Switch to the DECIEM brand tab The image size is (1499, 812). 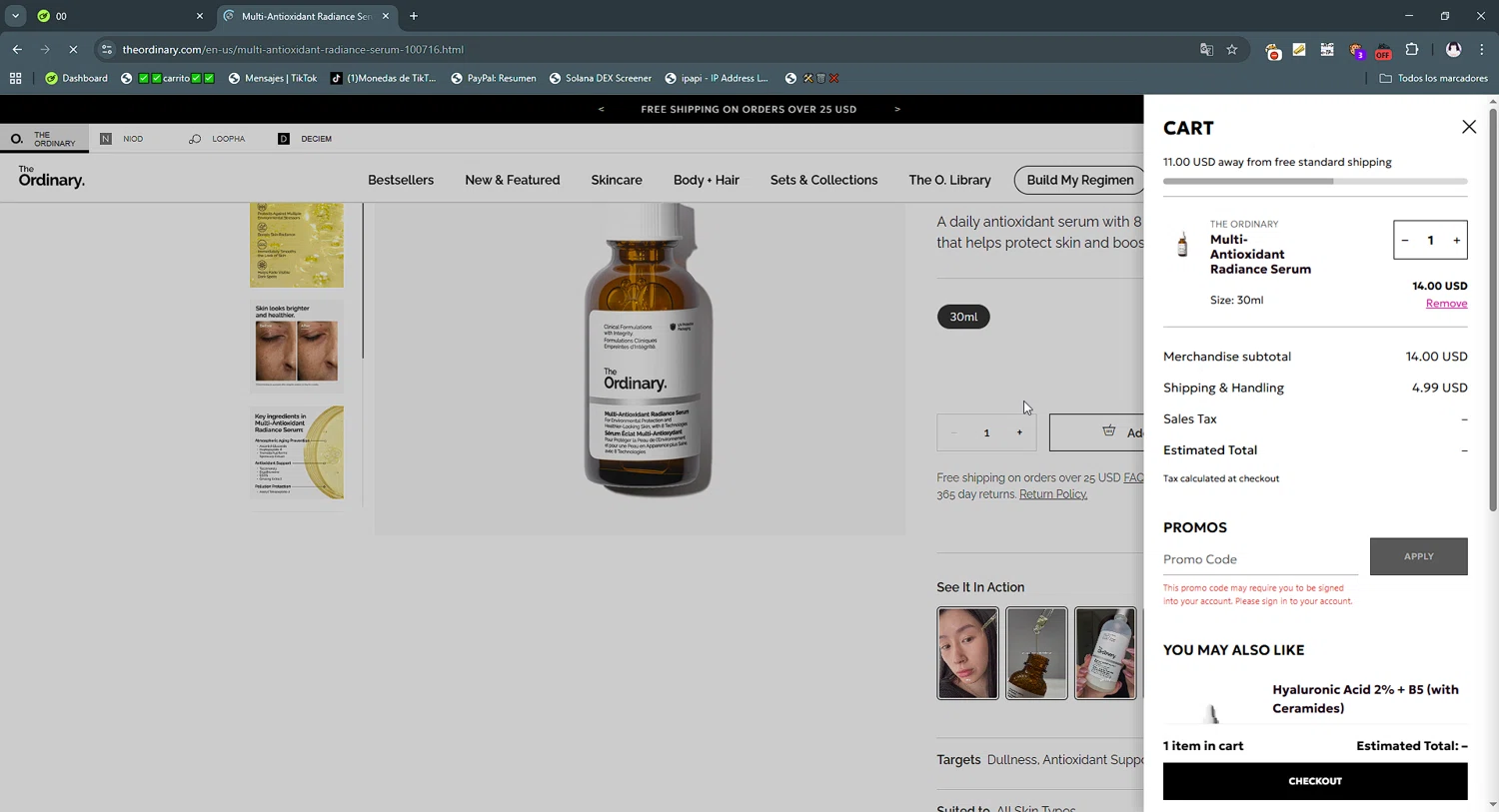click(x=305, y=139)
